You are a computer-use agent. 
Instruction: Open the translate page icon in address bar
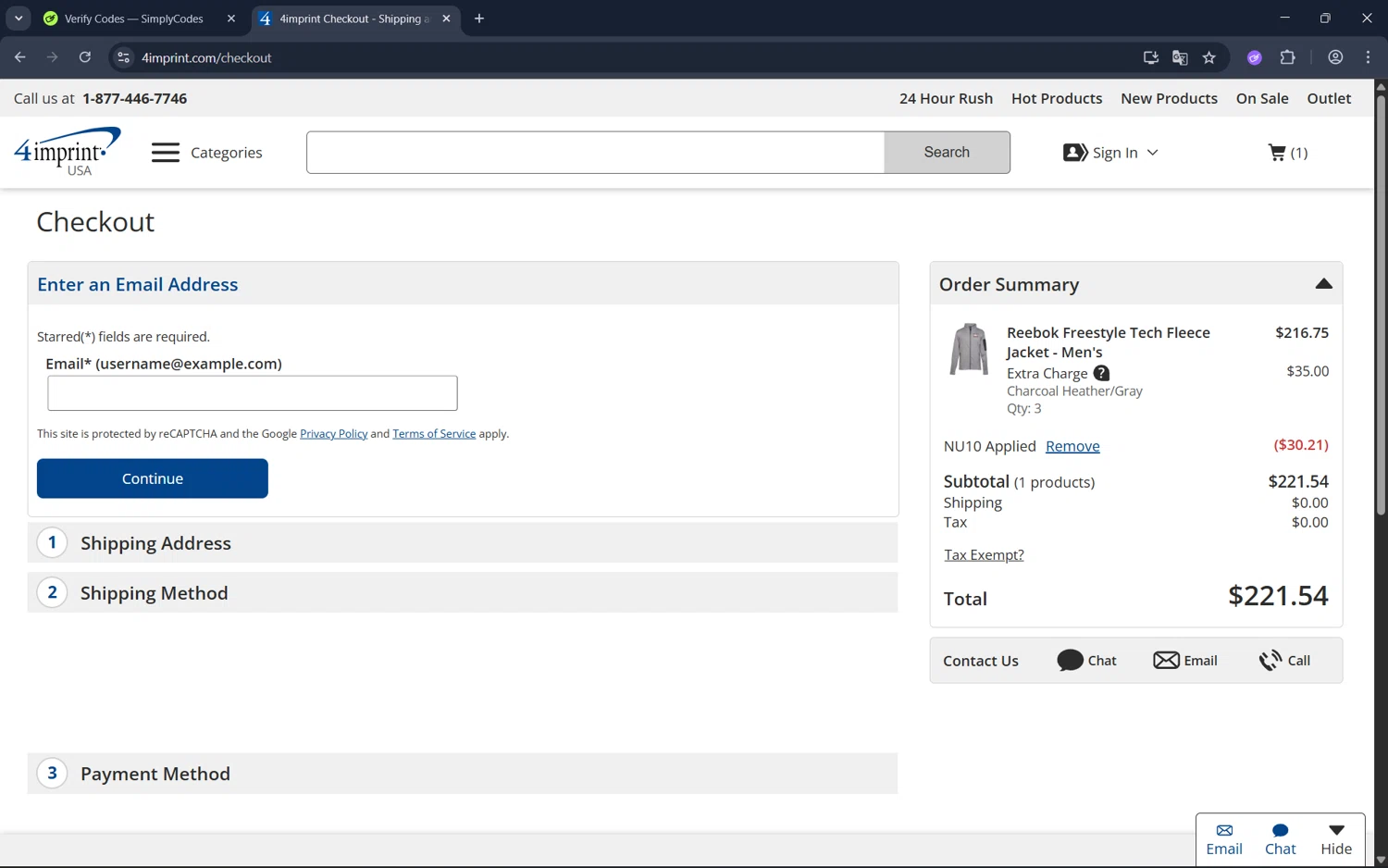[x=1180, y=57]
